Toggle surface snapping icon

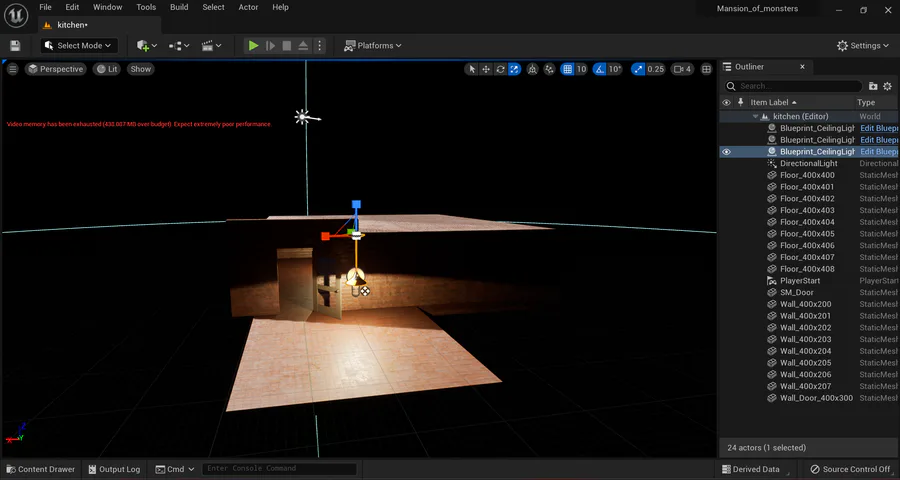pyautogui.click(x=550, y=69)
